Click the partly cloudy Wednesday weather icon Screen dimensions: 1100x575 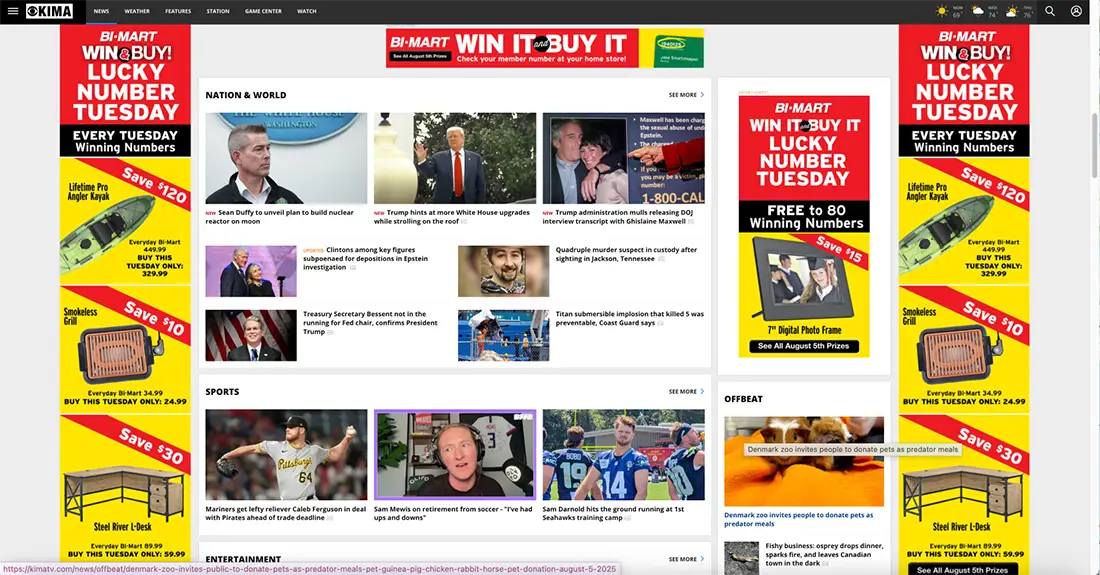977,11
